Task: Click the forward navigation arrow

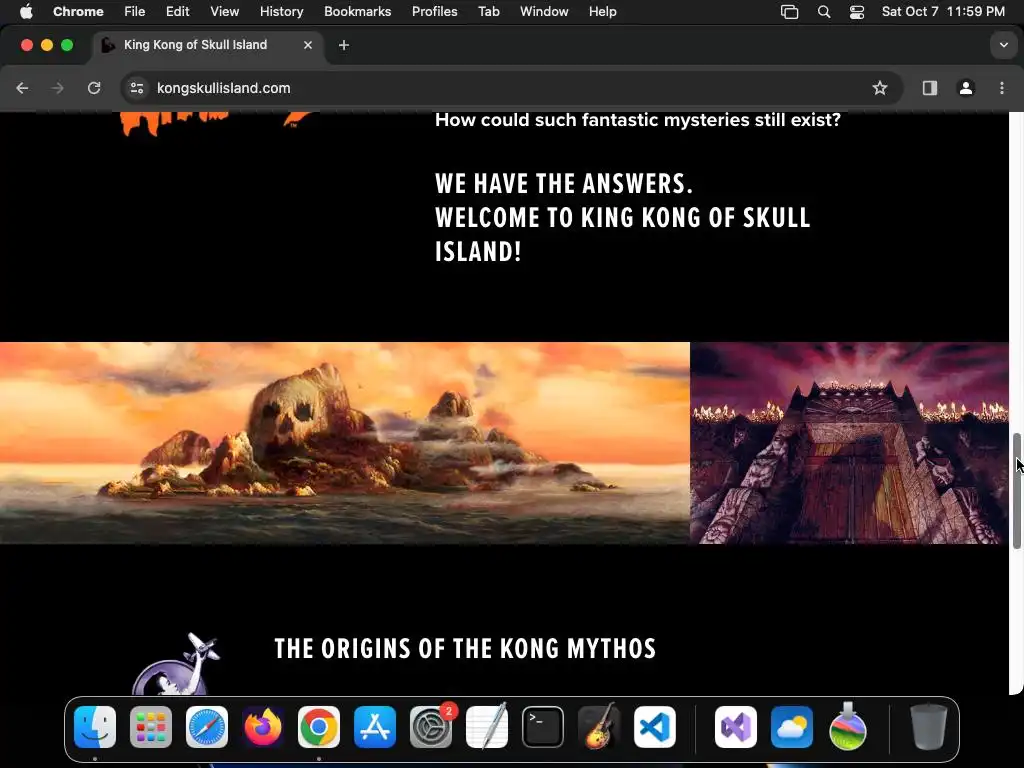Action: [x=57, y=88]
